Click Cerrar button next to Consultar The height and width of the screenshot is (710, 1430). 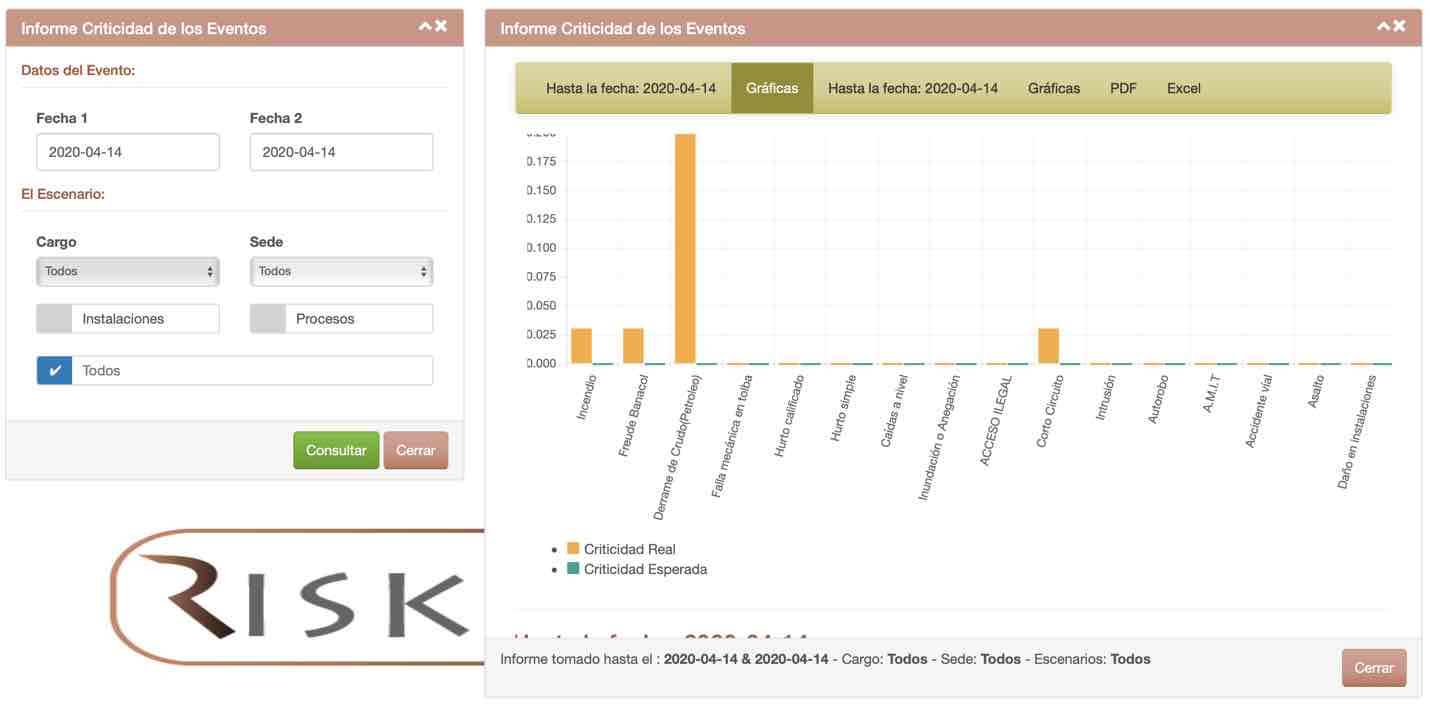coord(415,450)
